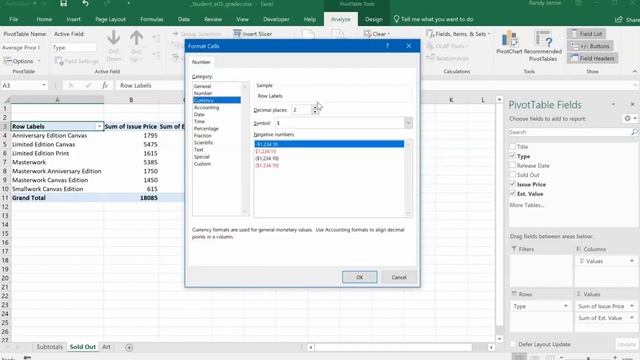Click the Share icon

click(x=619, y=19)
